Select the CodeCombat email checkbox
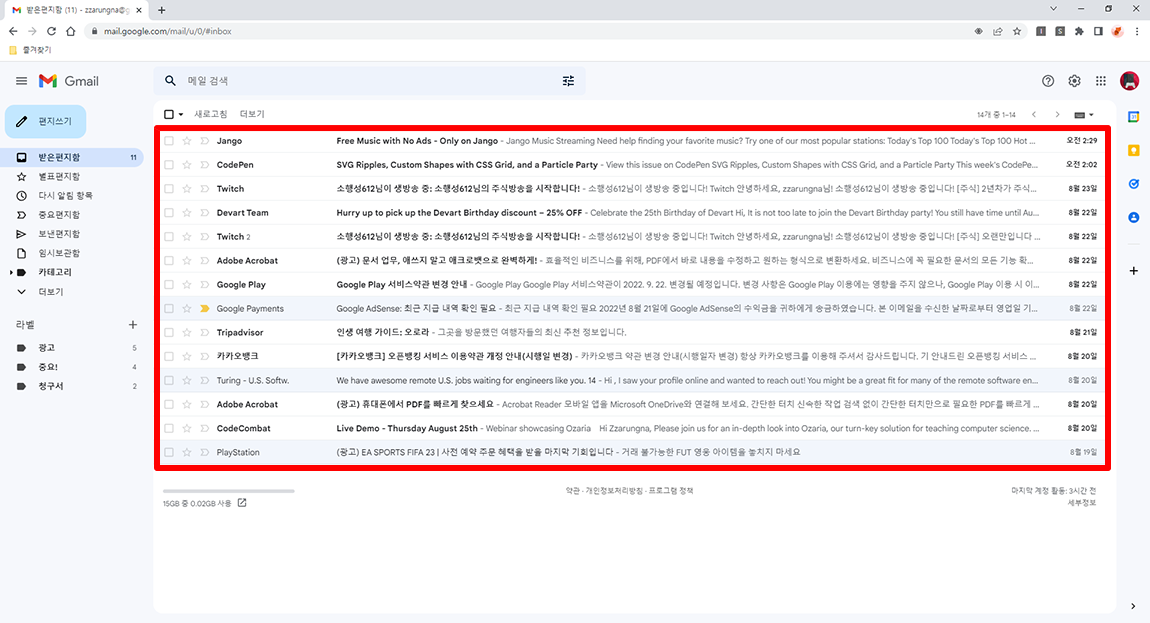The image size is (1150, 623). [x=169, y=429]
